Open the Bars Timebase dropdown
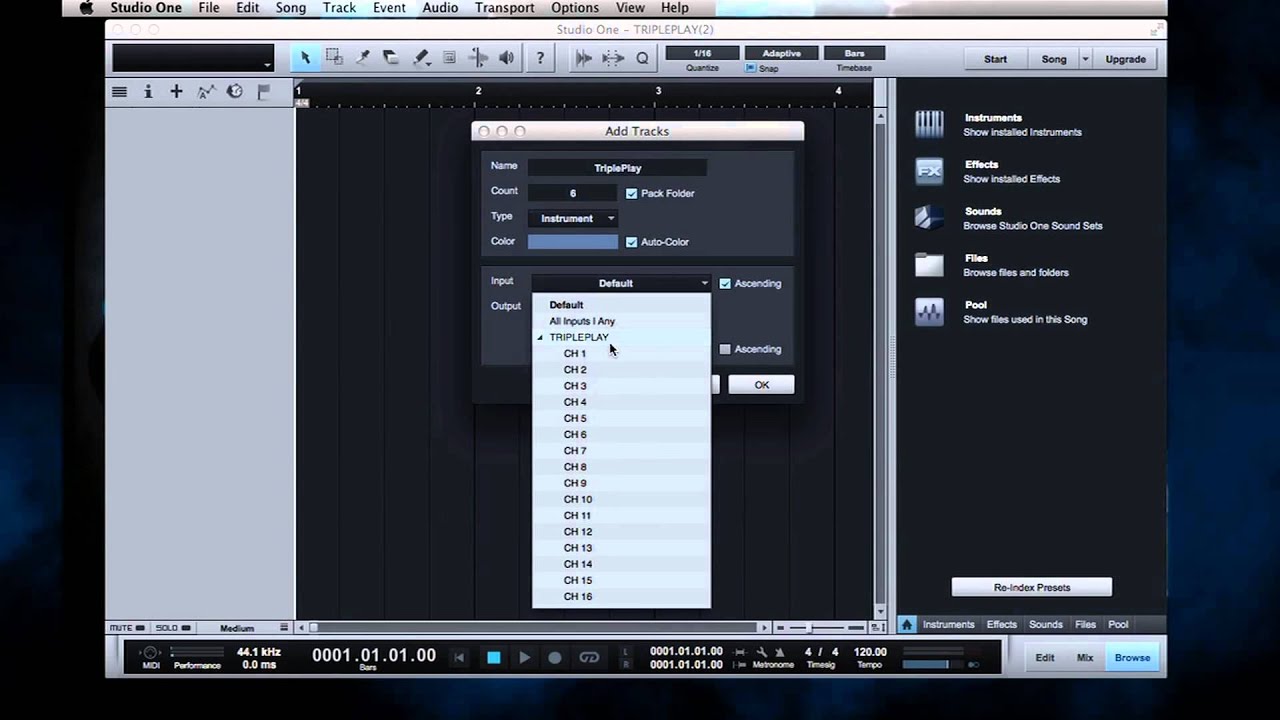This screenshot has height=720, width=1280. pyautogui.click(x=854, y=53)
